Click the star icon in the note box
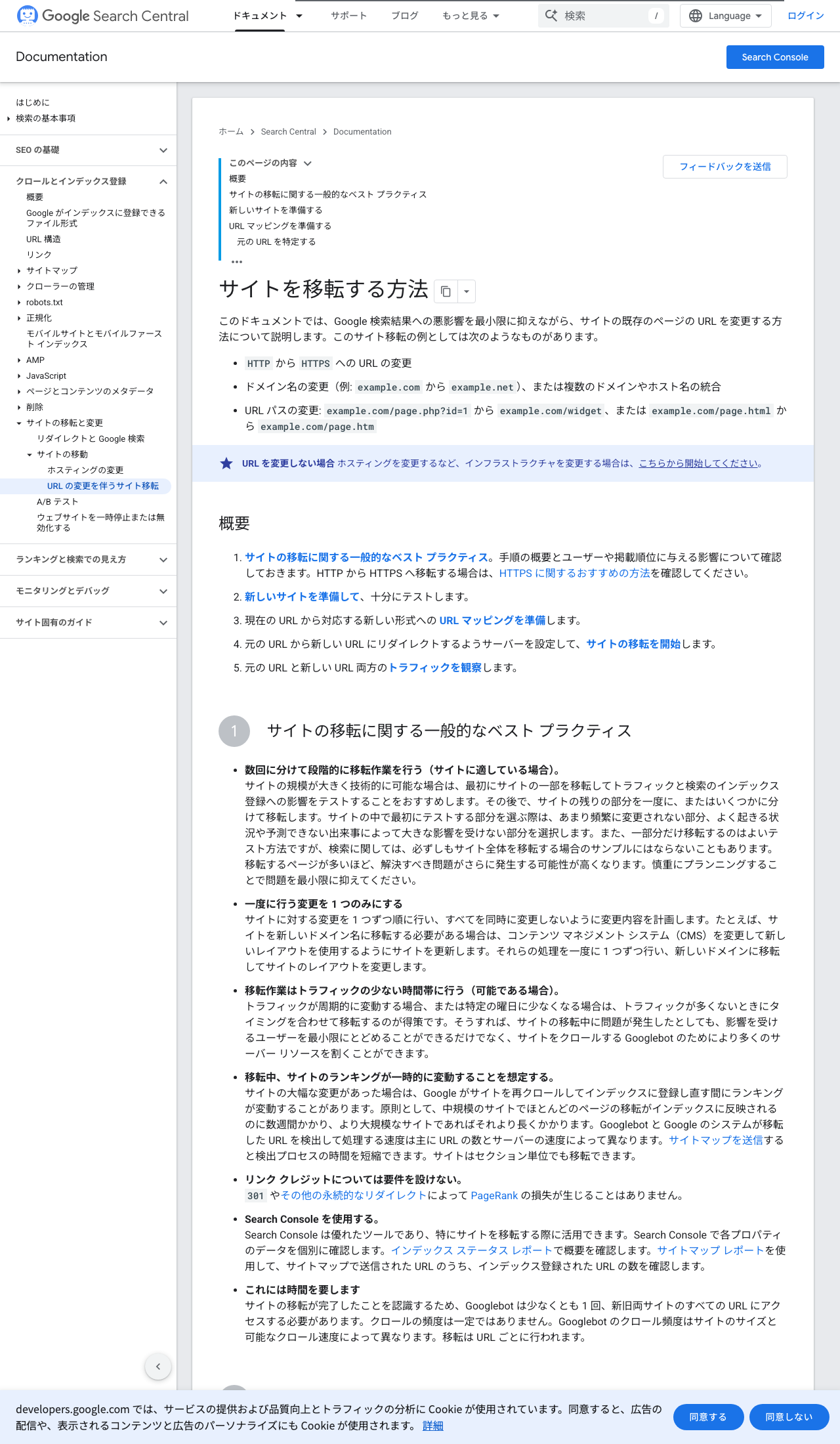Image resolution: width=840 pixels, height=1444 pixels. [226, 463]
